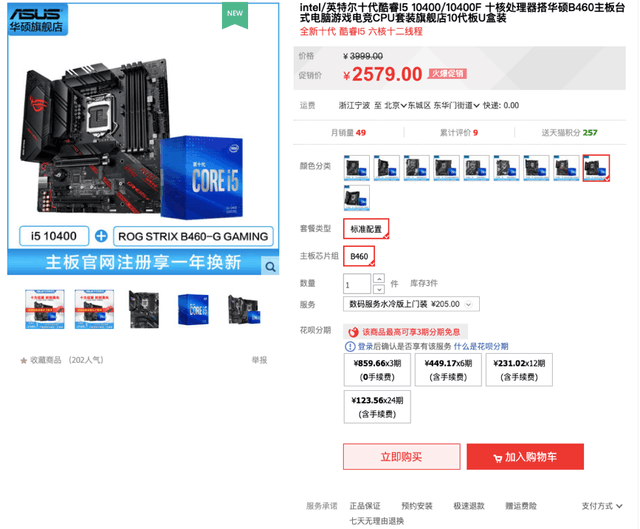The image size is (640, 529).
Task: Click the 加入购物车 add to cart button
Action: [525, 457]
